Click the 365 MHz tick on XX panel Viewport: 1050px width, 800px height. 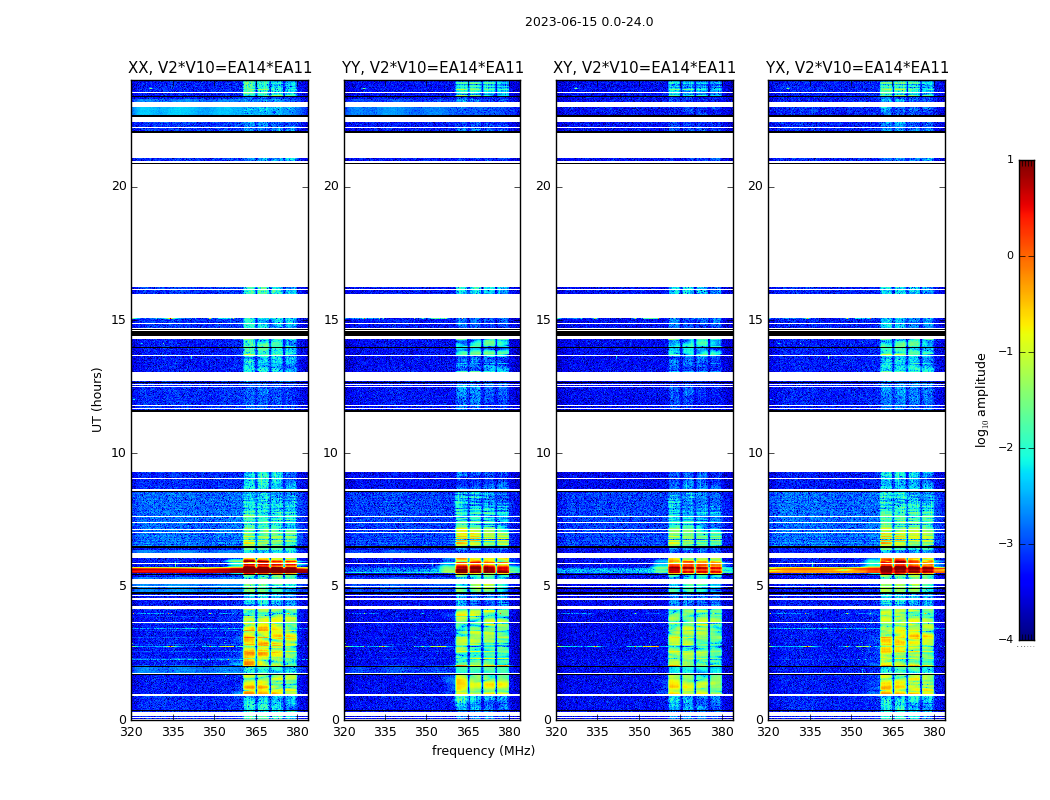coord(256,732)
